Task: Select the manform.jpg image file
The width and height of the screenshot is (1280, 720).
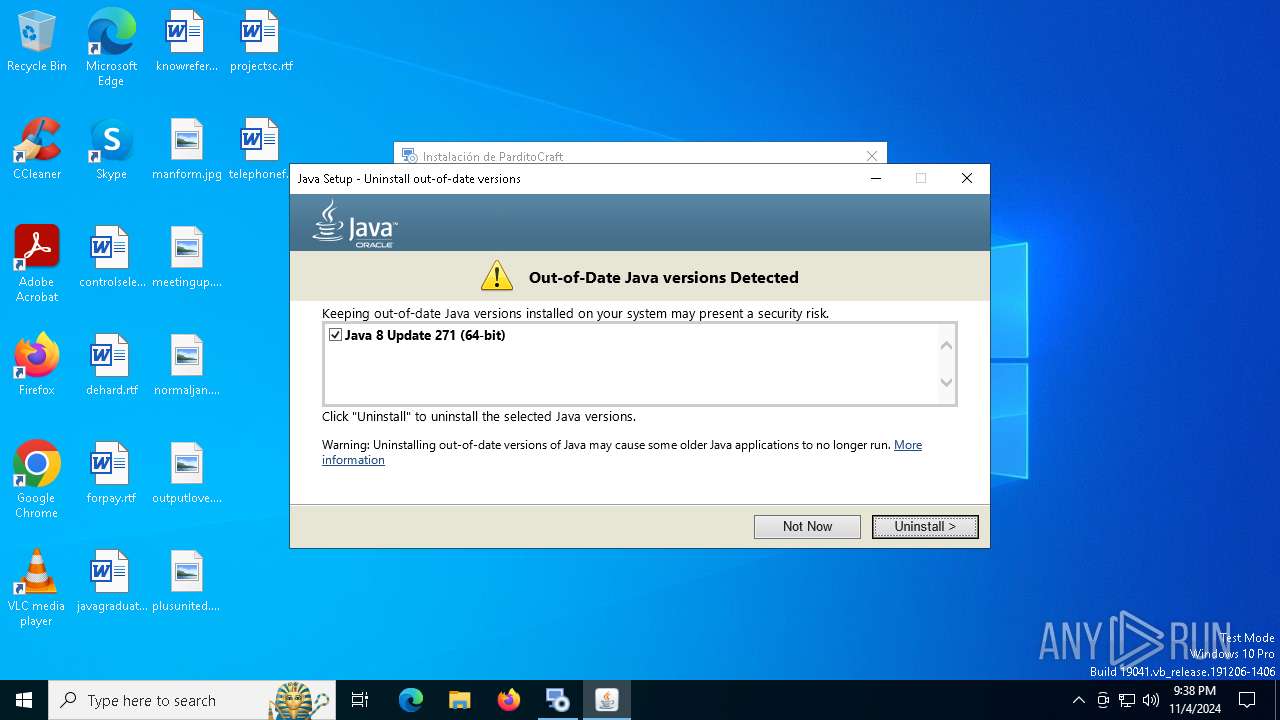Action: click(x=186, y=150)
